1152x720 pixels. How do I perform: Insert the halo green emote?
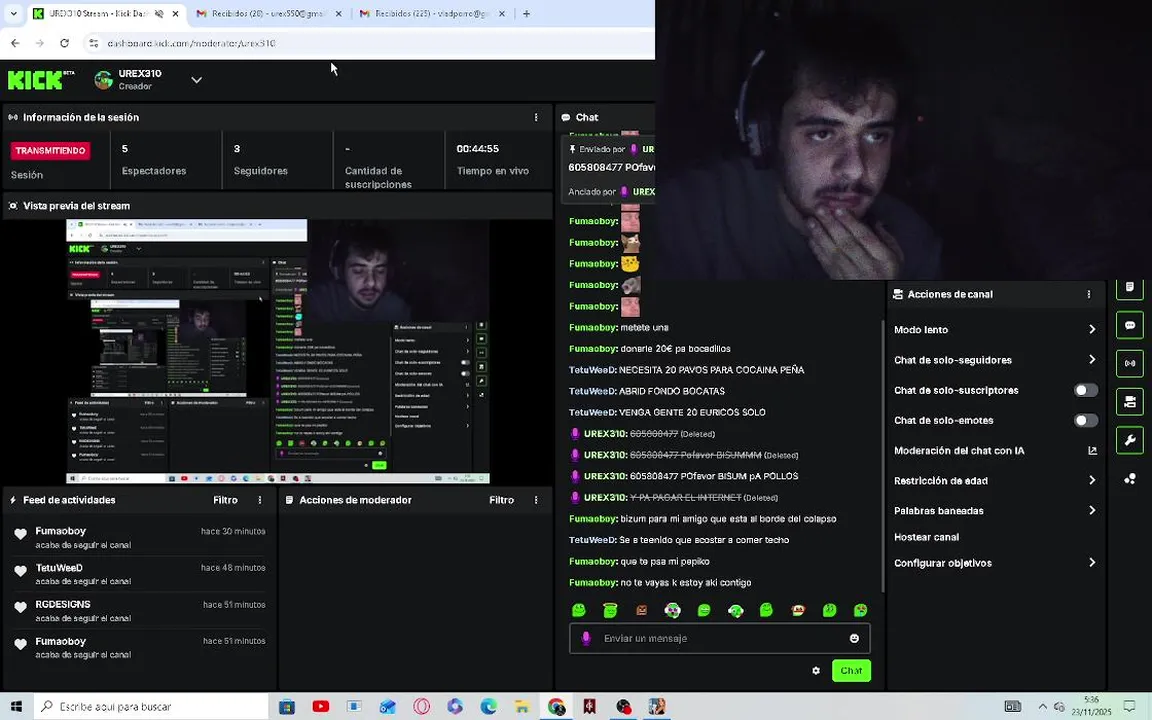pos(610,610)
